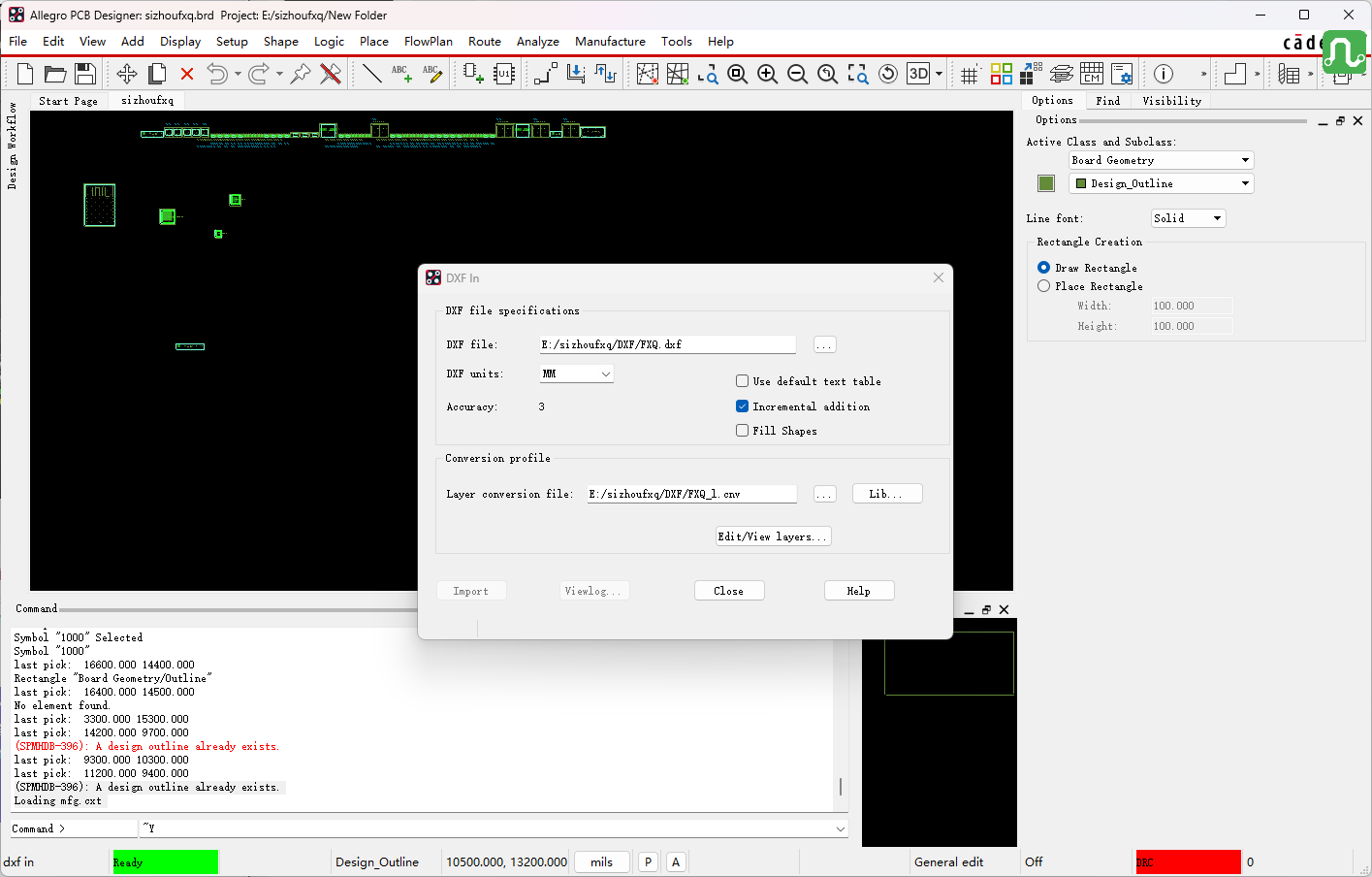Viewport: 1372px width, 877px height.
Task: Uncheck Incremental addition checkbox
Action: click(743, 406)
